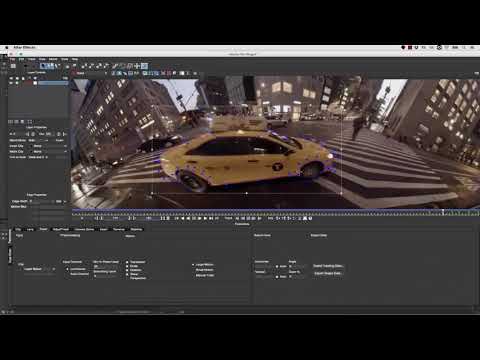The image size is (480, 360).
Task: Click the Step Back One Frame button
Action: (188, 218)
